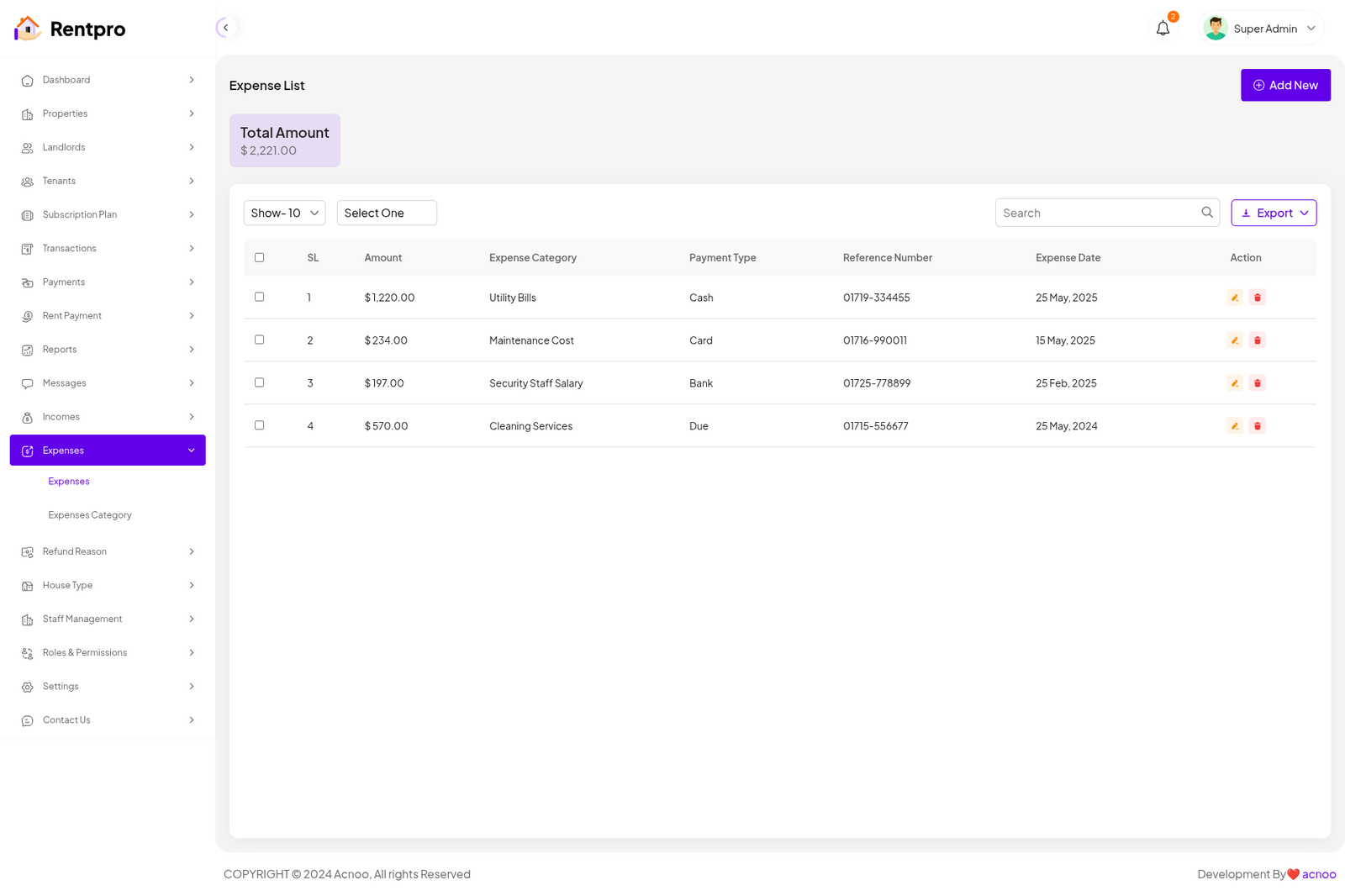Delete the Cleaning Services expense

click(1257, 426)
